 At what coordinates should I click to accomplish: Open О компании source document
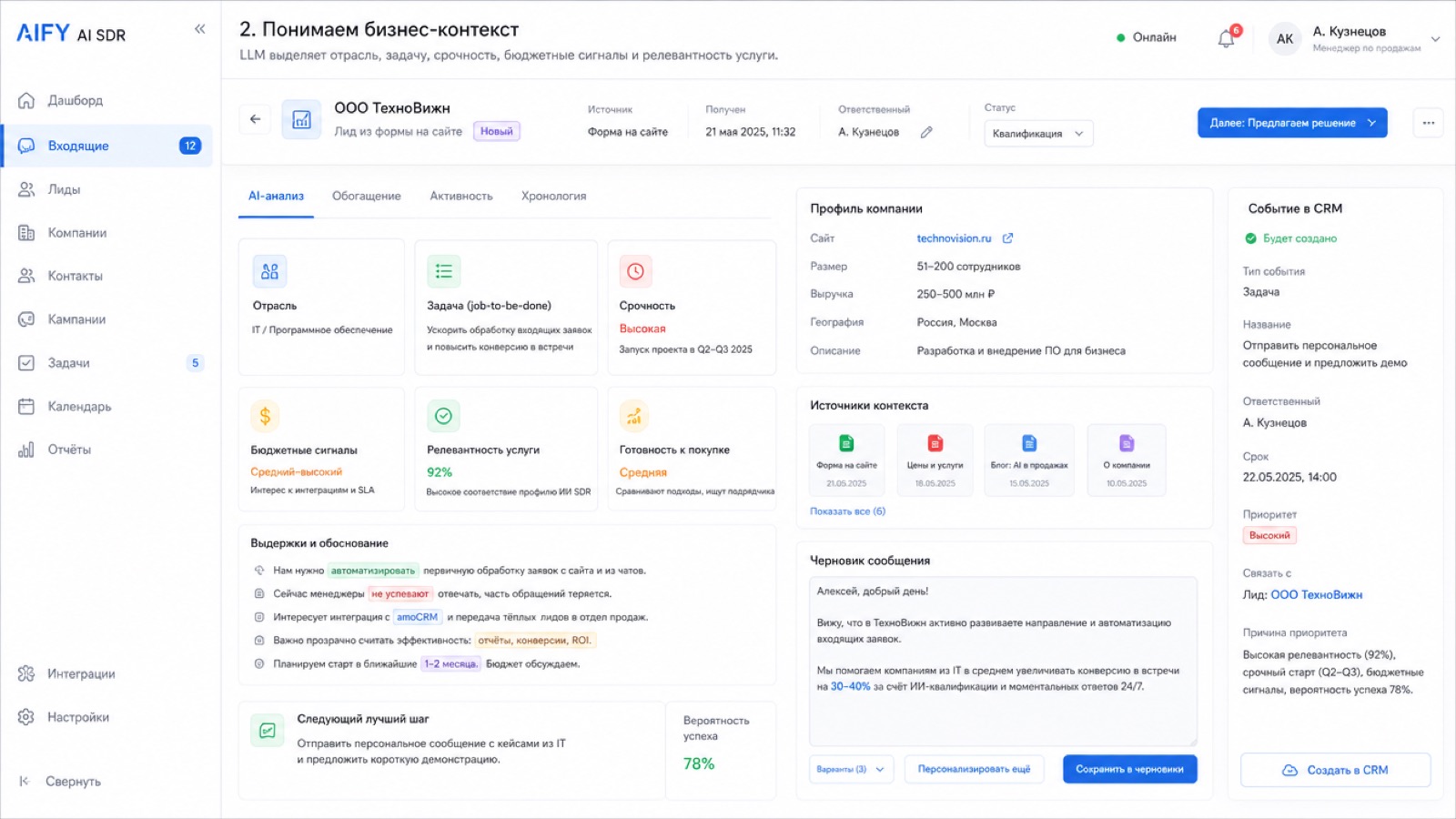pos(1127,460)
